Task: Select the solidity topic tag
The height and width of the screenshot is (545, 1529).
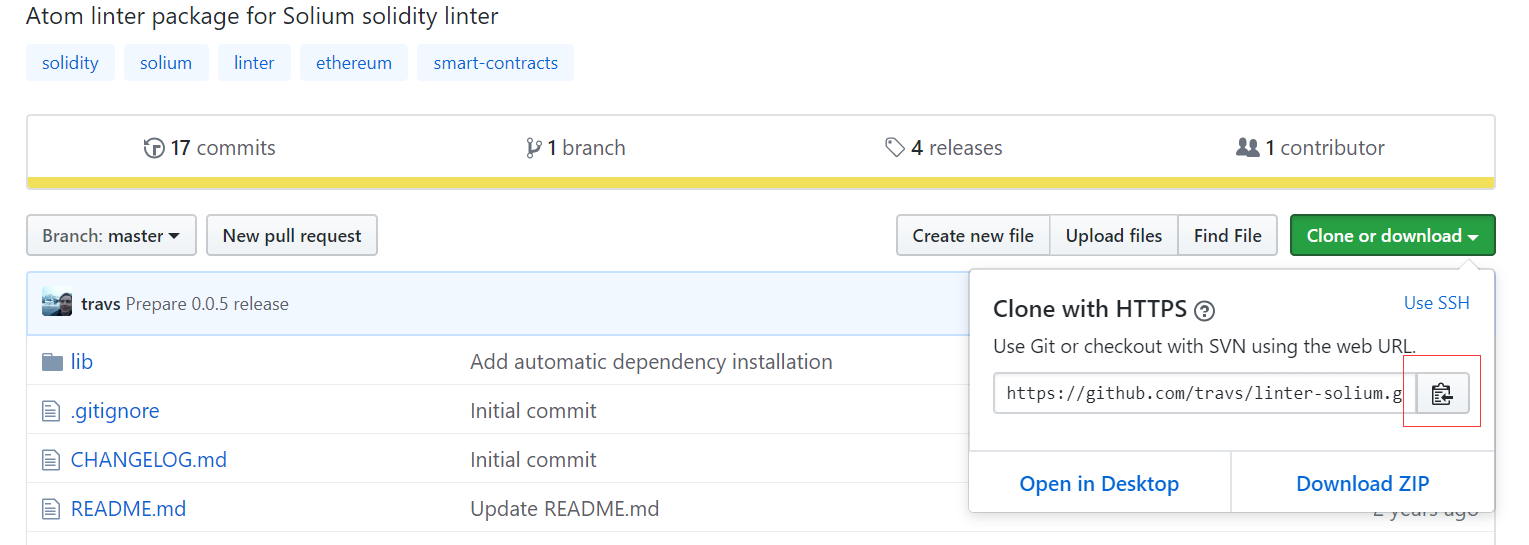Action: point(70,63)
